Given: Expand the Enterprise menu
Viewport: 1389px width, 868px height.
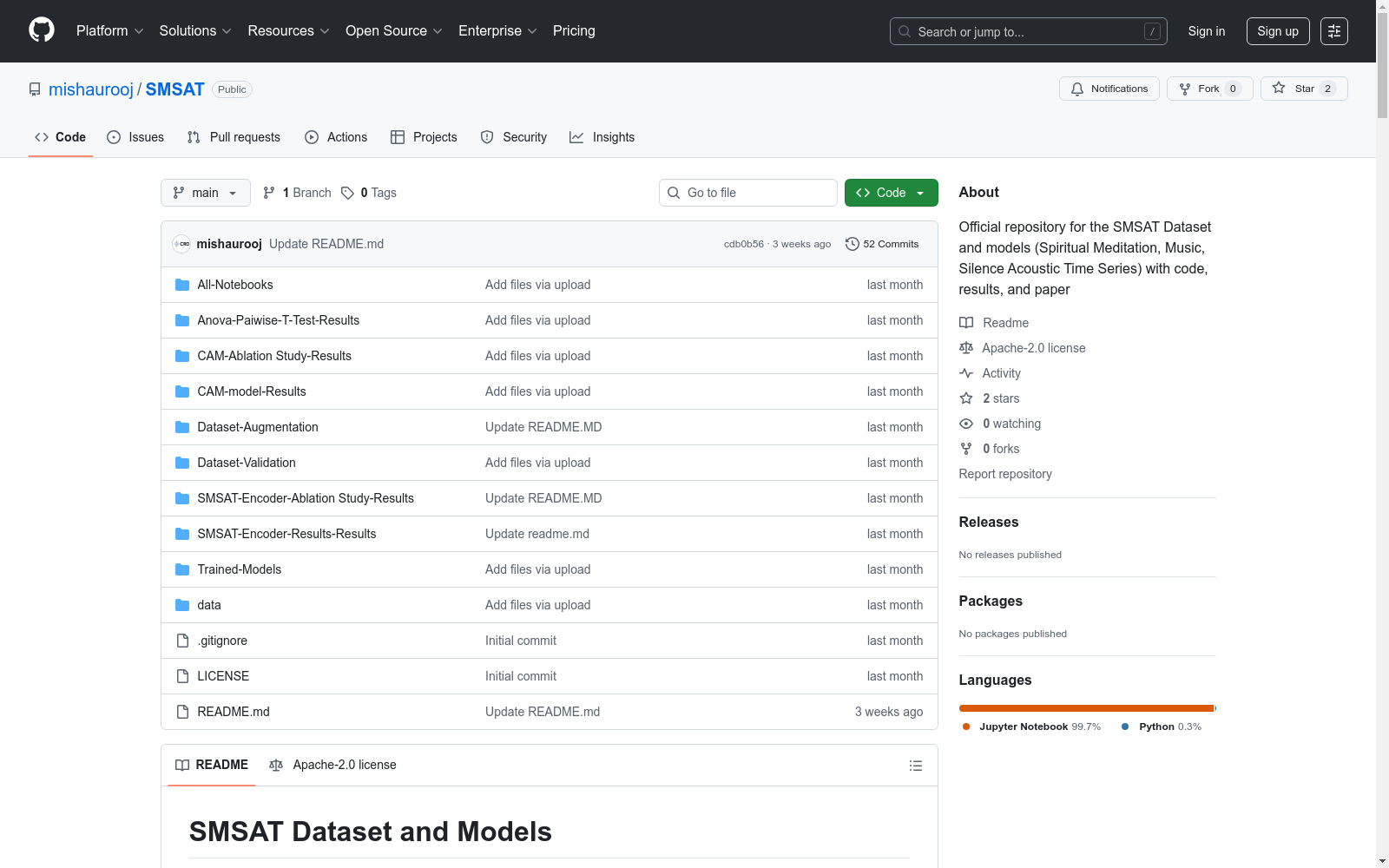Looking at the screenshot, I should pos(497,30).
